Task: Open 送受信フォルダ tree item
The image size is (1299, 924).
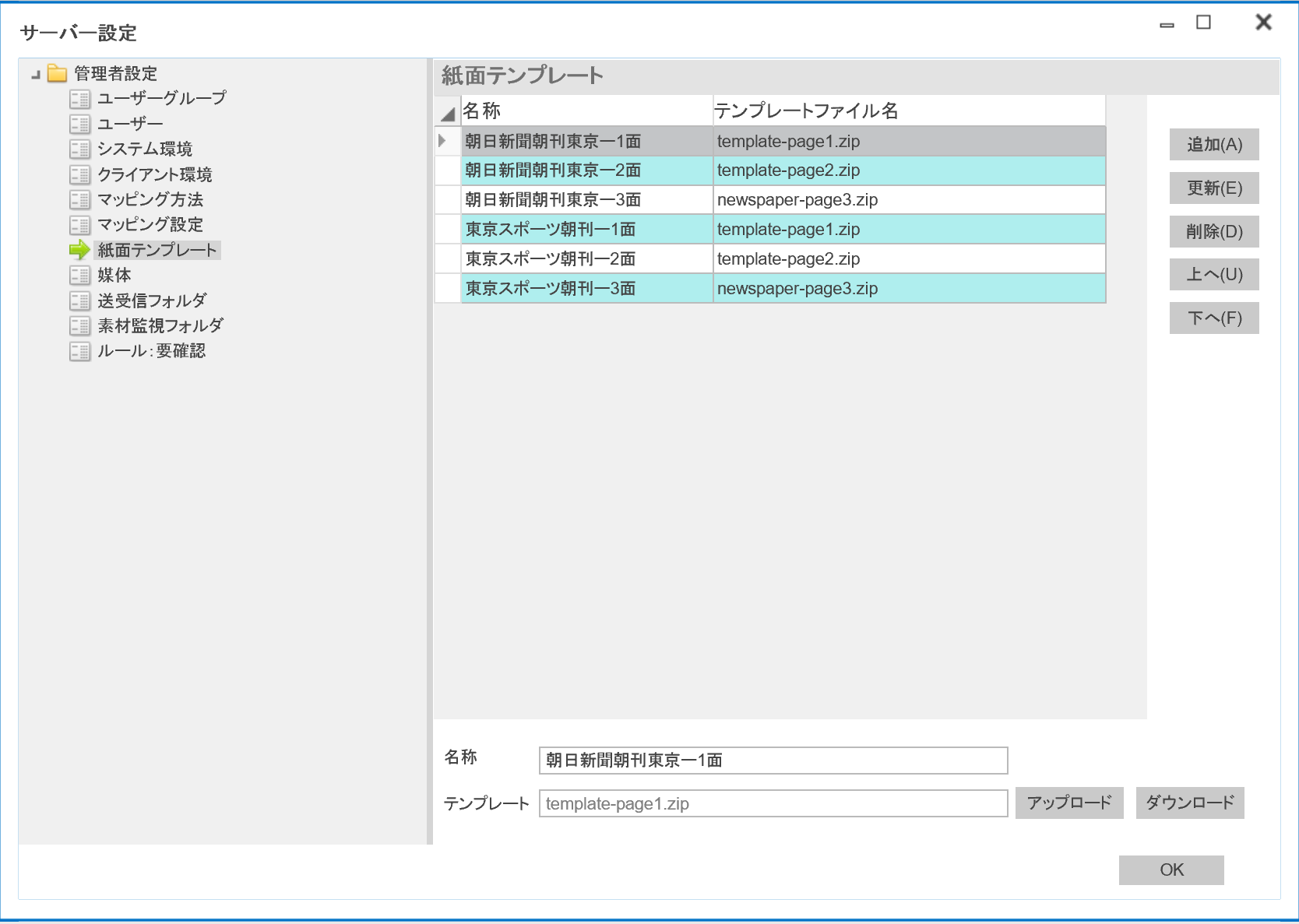Action: pos(152,300)
